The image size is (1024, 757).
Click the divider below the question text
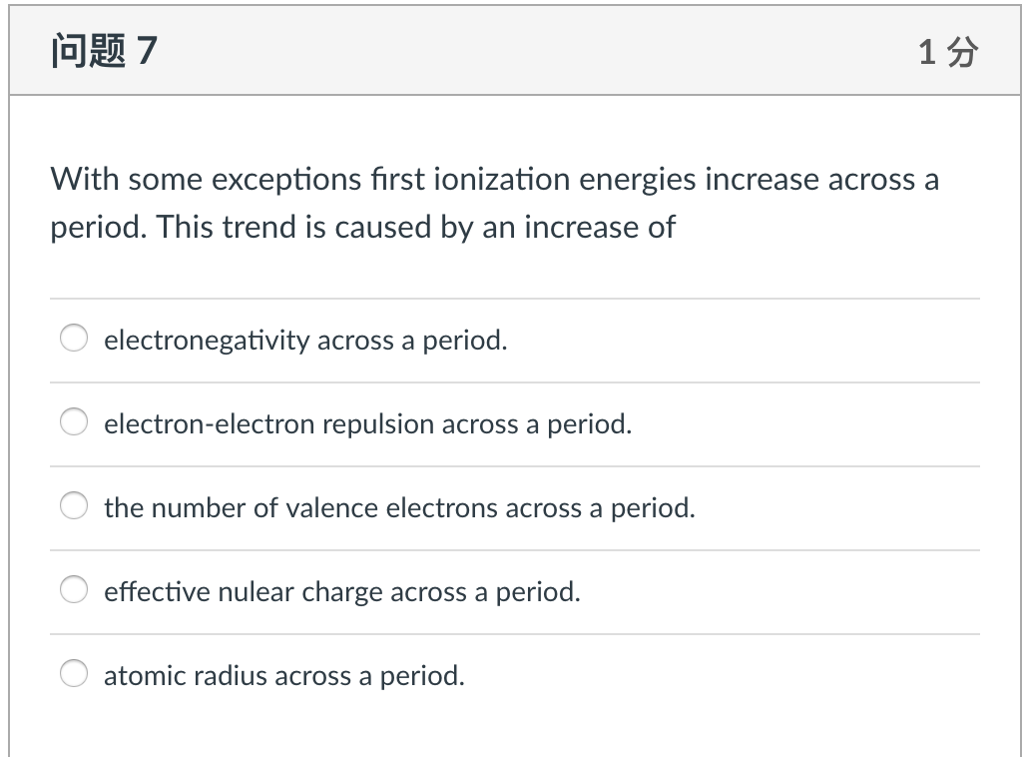point(512,296)
